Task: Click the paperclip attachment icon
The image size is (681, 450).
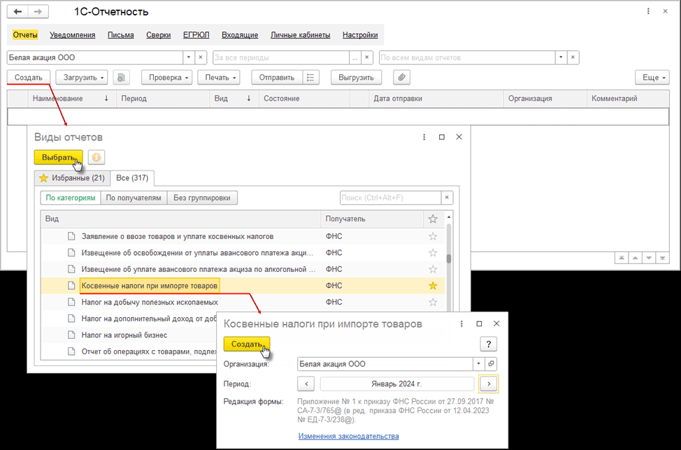Action: (401, 77)
